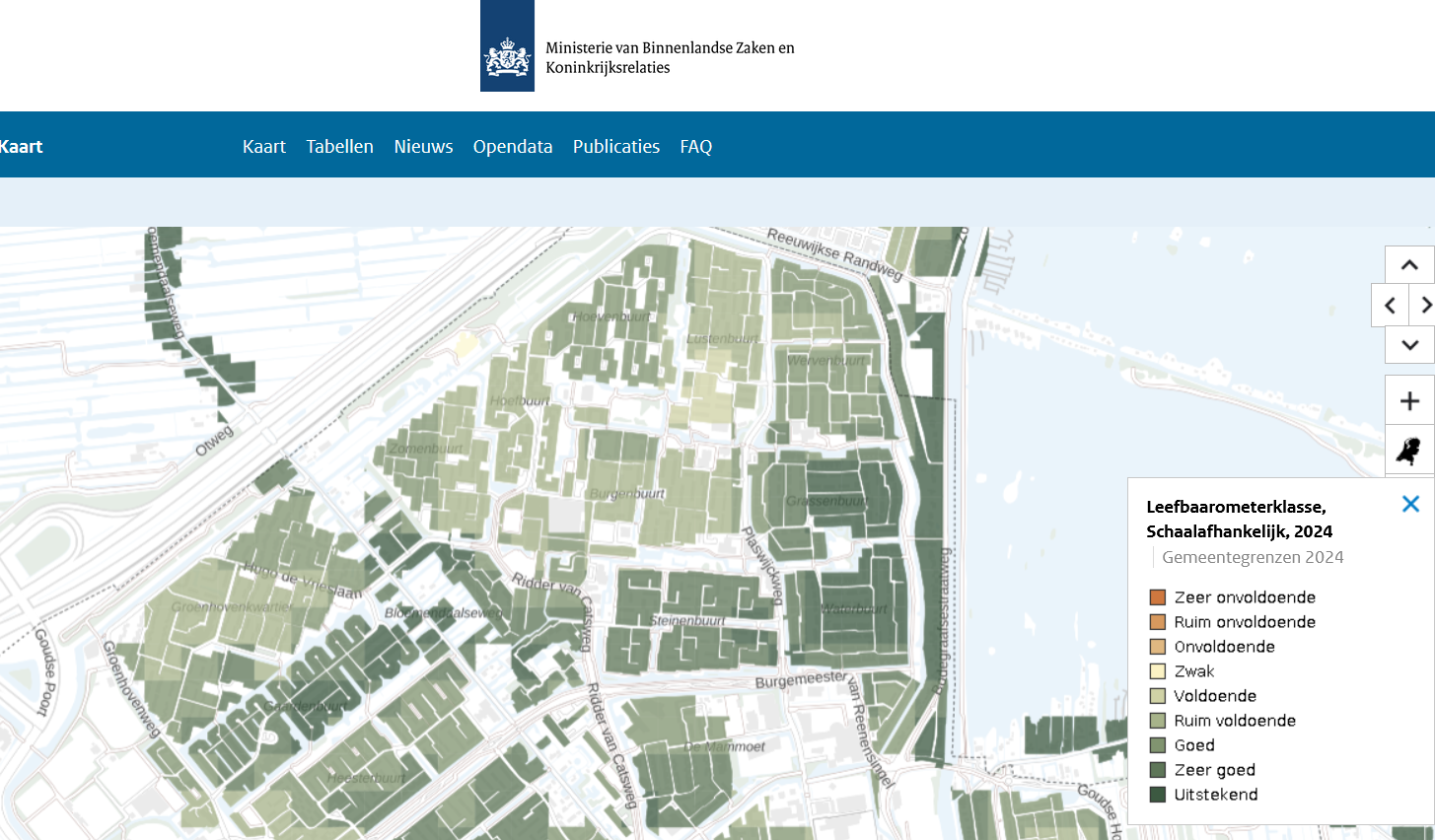Viewport: 1435px width, 840px height.
Task: Open the Opendata section
Action: pyautogui.click(x=512, y=146)
